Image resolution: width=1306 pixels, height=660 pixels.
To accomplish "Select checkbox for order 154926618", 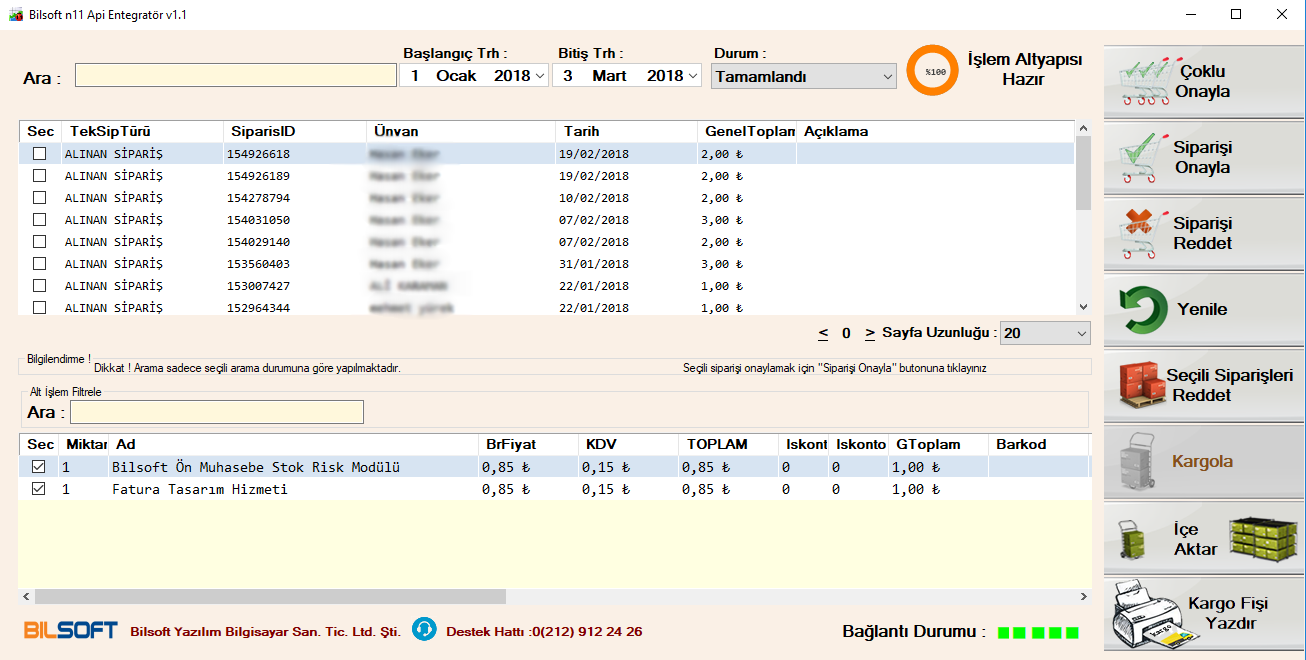I will [x=40, y=154].
